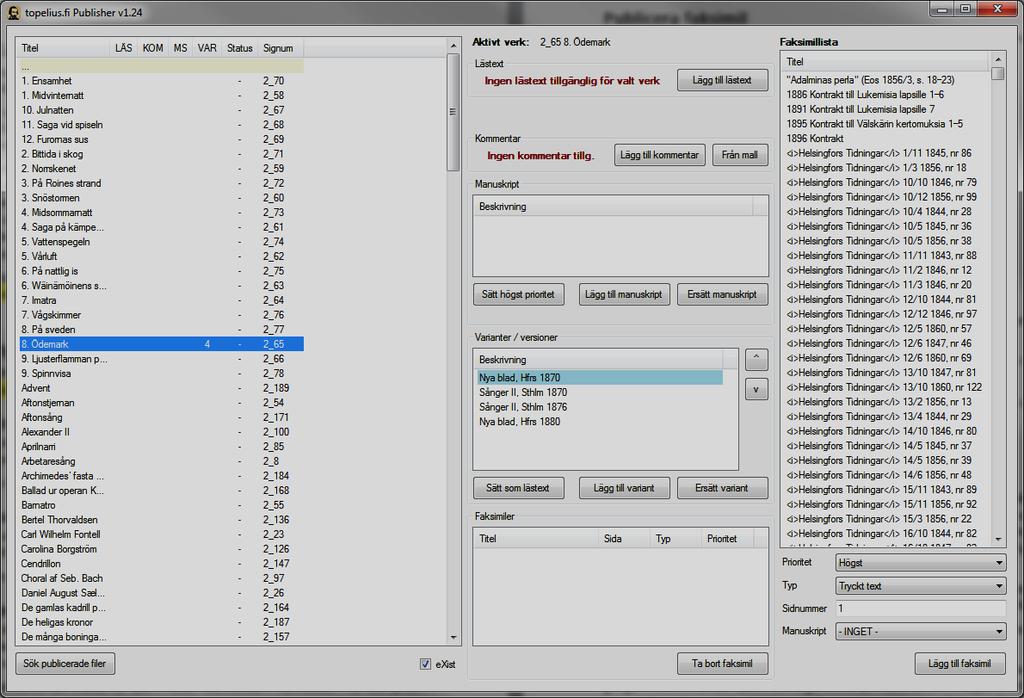Viewport: 1024px width, 698px height.
Task: Select facsimile 'Helsingfors Tidningar 13/10 1860, nr 122'
Action: point(884,387)
